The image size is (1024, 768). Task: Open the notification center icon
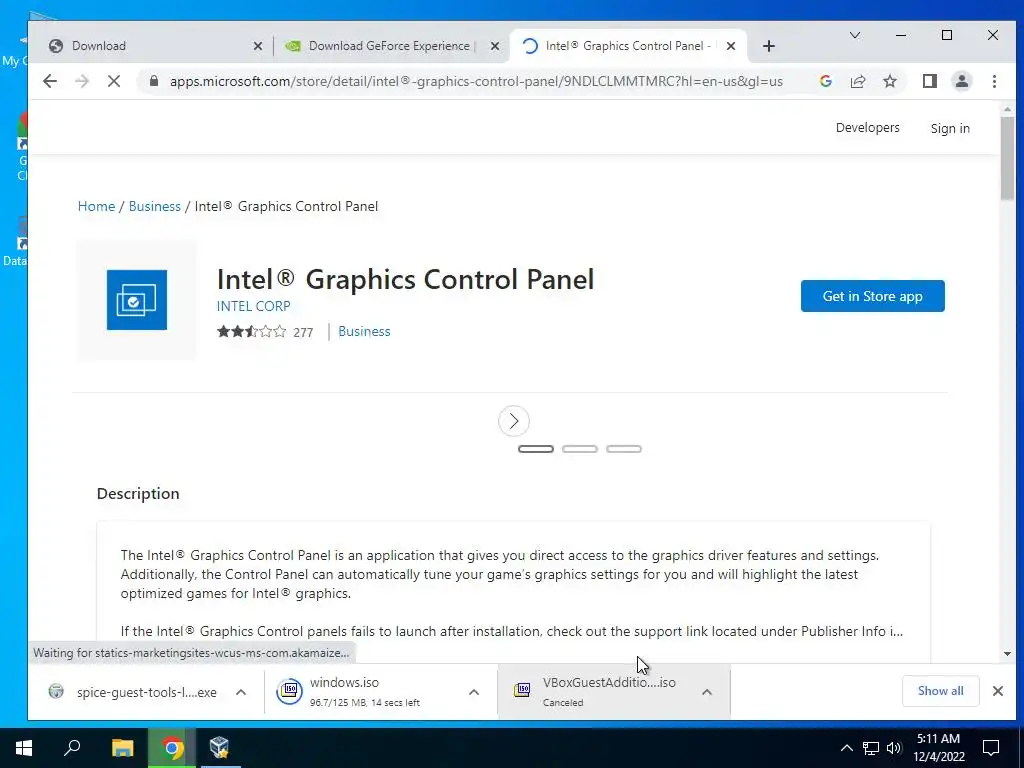991,748
